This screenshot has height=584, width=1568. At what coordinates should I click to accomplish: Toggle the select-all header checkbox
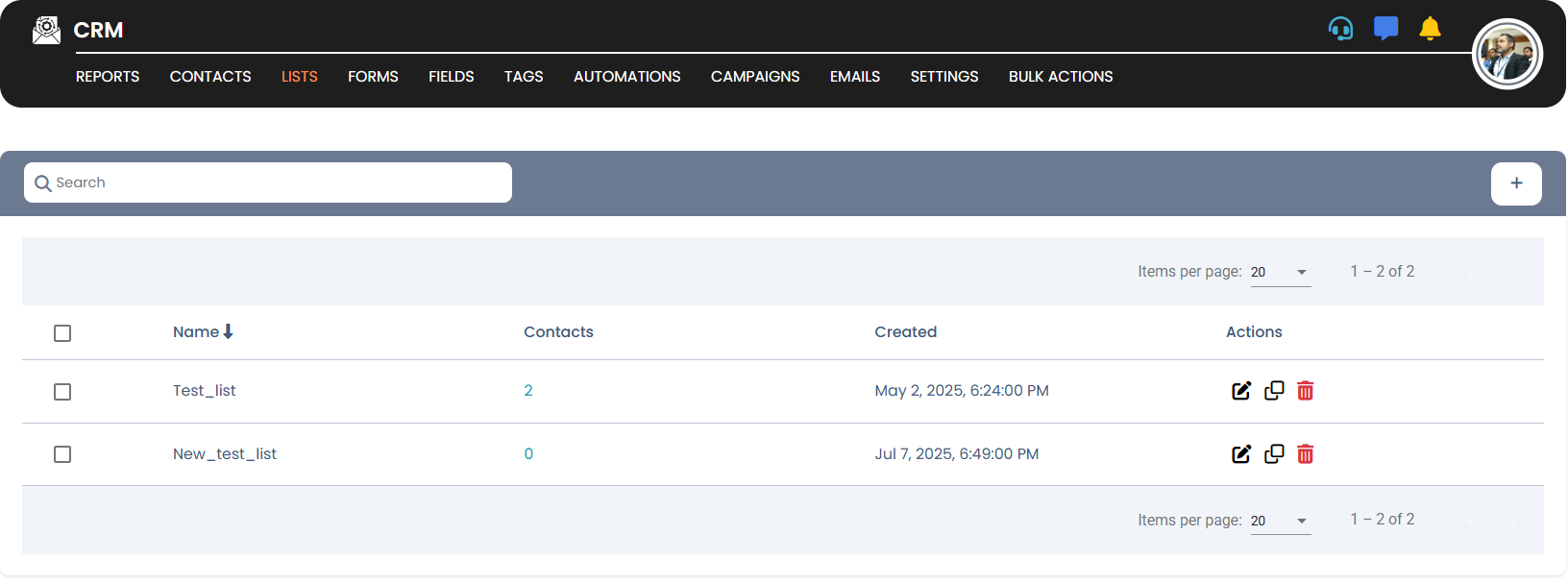pyautogui.click(x=62, y=333)
